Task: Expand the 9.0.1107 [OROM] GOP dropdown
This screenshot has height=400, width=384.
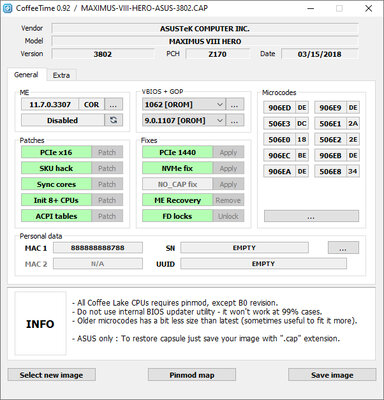Action: 184,120
